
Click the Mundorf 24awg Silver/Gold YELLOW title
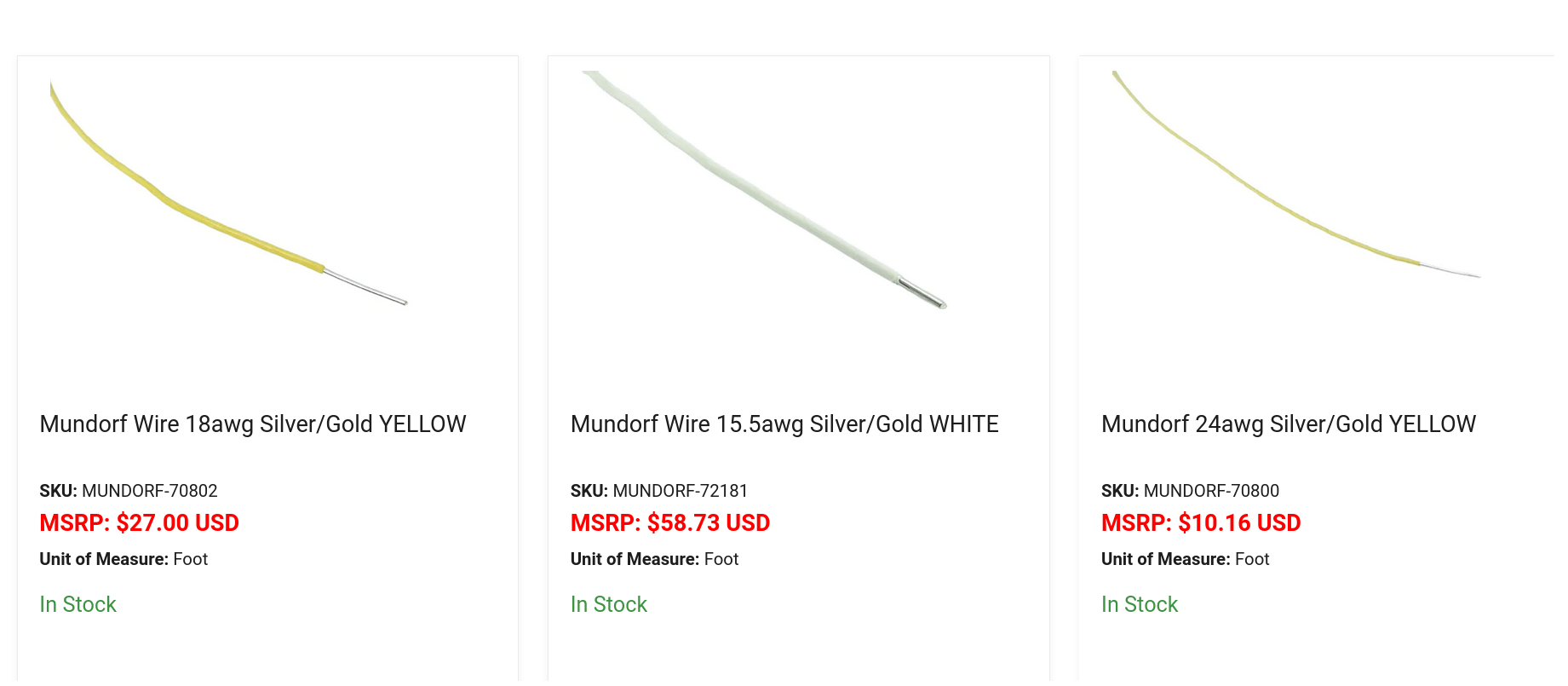point(1289,424)
